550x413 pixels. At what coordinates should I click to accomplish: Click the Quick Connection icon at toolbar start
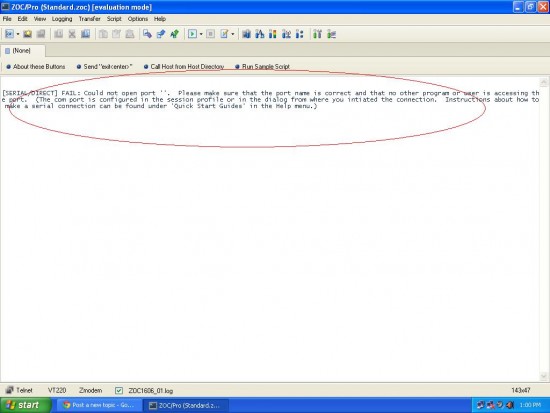(9, 34)
